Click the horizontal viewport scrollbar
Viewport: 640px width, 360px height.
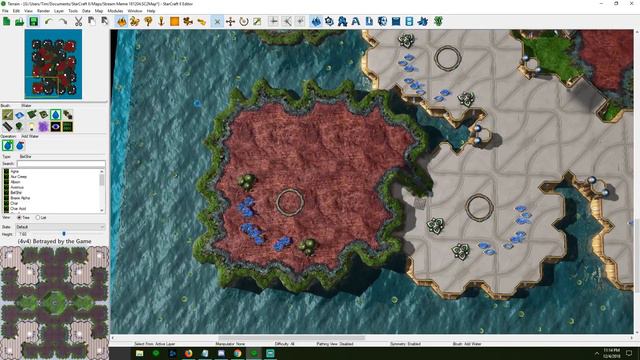pyautogui.click(x=291, y=338)
